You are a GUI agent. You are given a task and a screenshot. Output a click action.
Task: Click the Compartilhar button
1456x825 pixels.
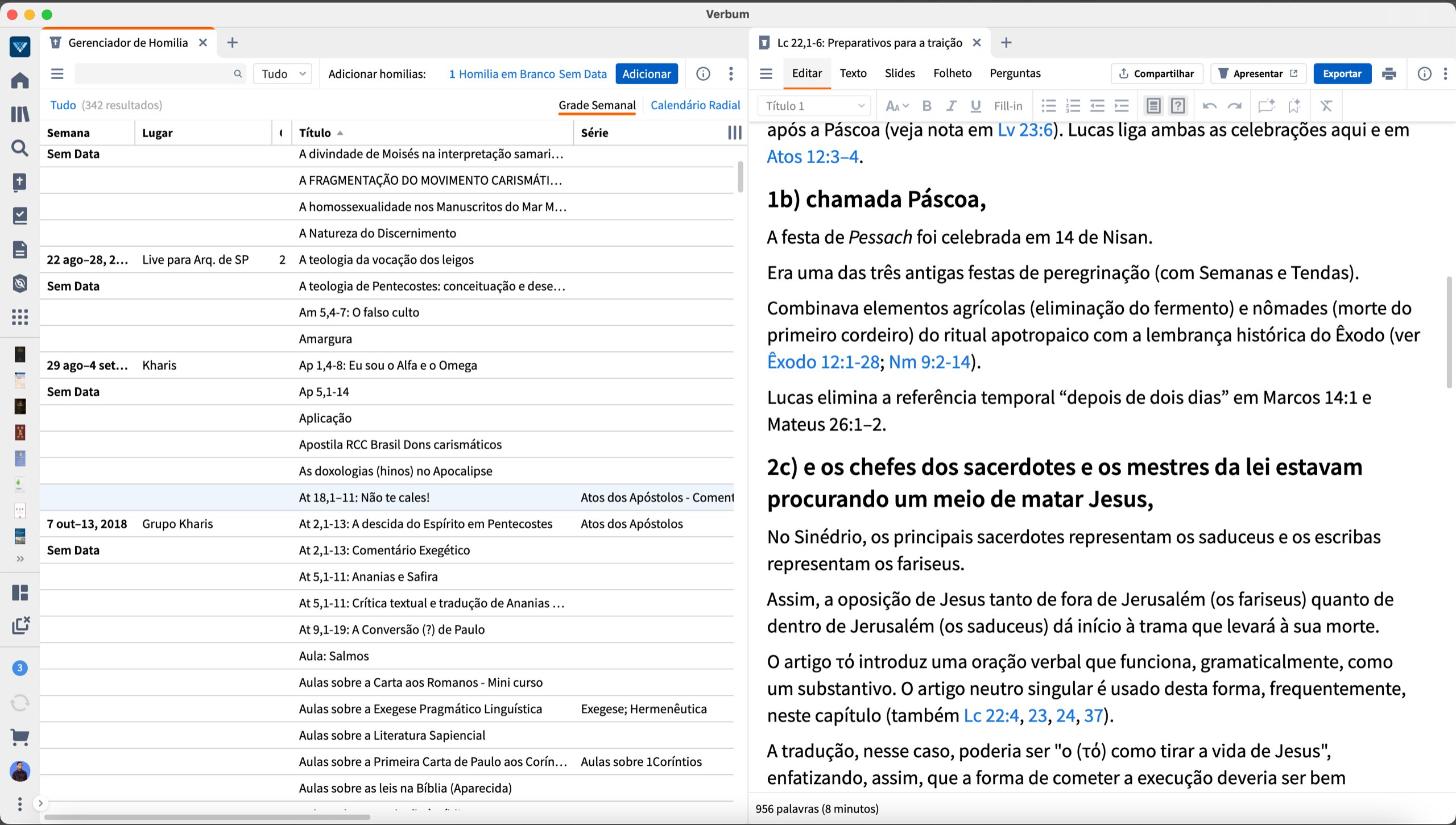pyautogui.click(x=1157, y=73)
